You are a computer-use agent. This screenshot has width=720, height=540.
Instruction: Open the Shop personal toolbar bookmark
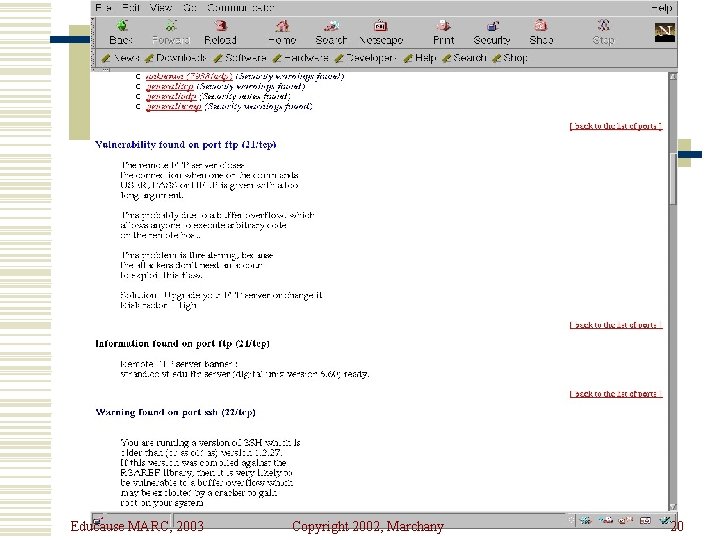pyautogui.click(x=509, y=58)
